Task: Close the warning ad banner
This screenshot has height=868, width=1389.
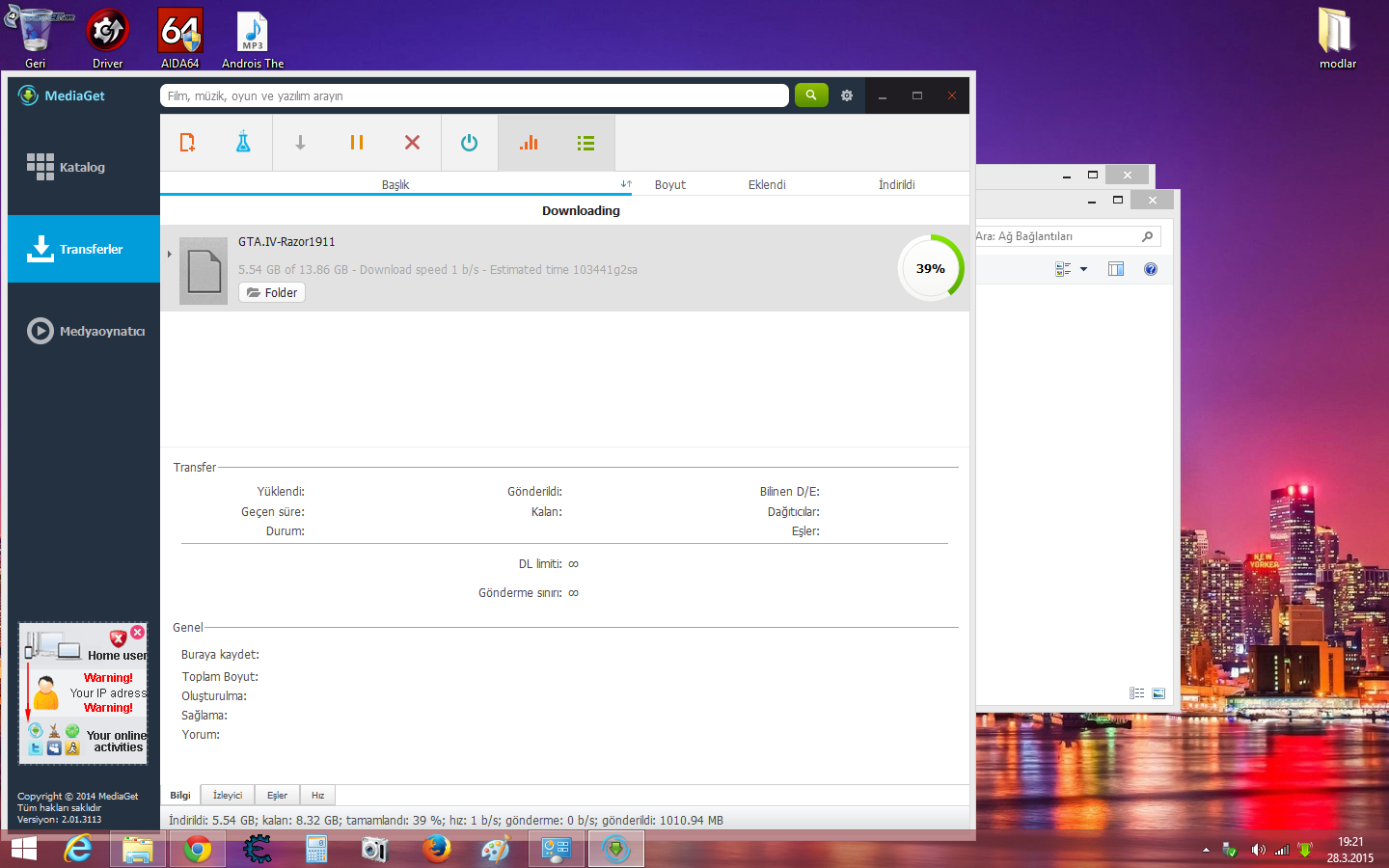Action: click(138, 632)
